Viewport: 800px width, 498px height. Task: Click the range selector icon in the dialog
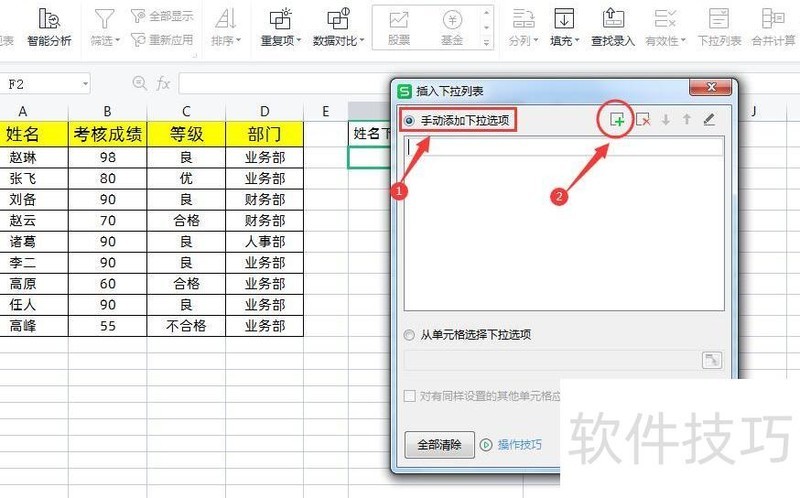712,360
